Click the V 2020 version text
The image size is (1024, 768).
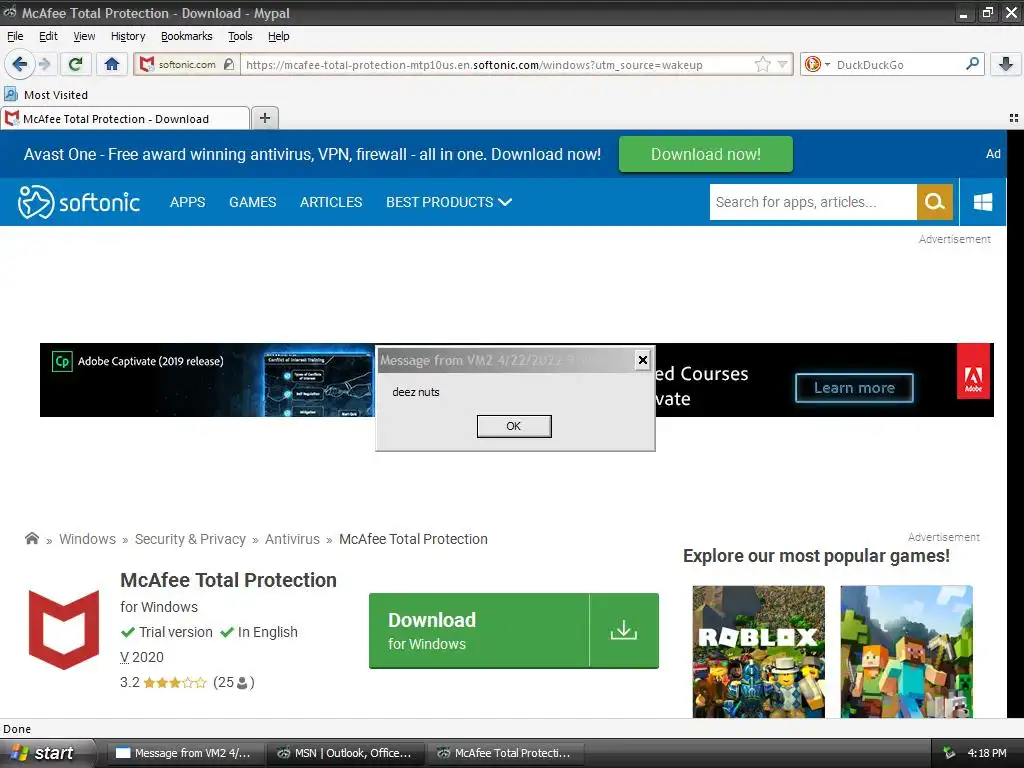pyautogui.click(x=142, y=657)
